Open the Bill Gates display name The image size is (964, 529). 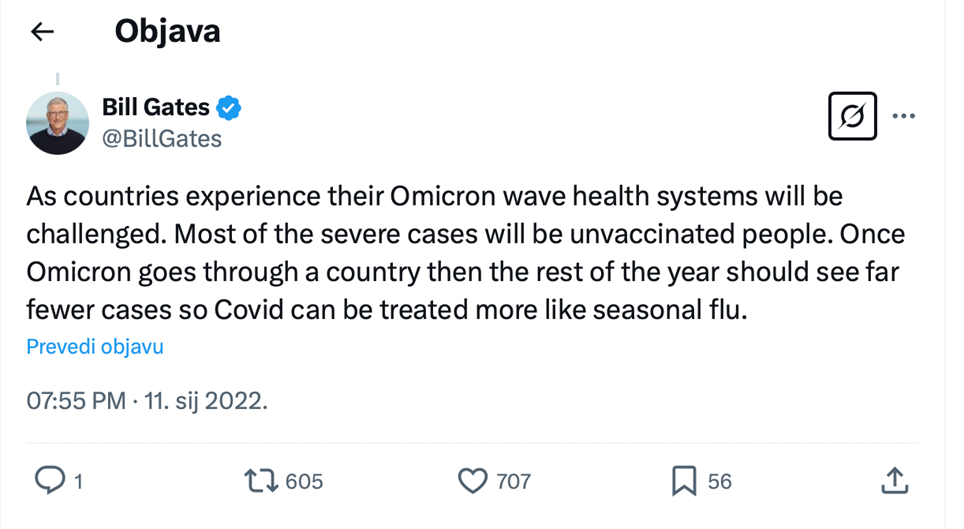pyautogui.click(x=156, y=107)
